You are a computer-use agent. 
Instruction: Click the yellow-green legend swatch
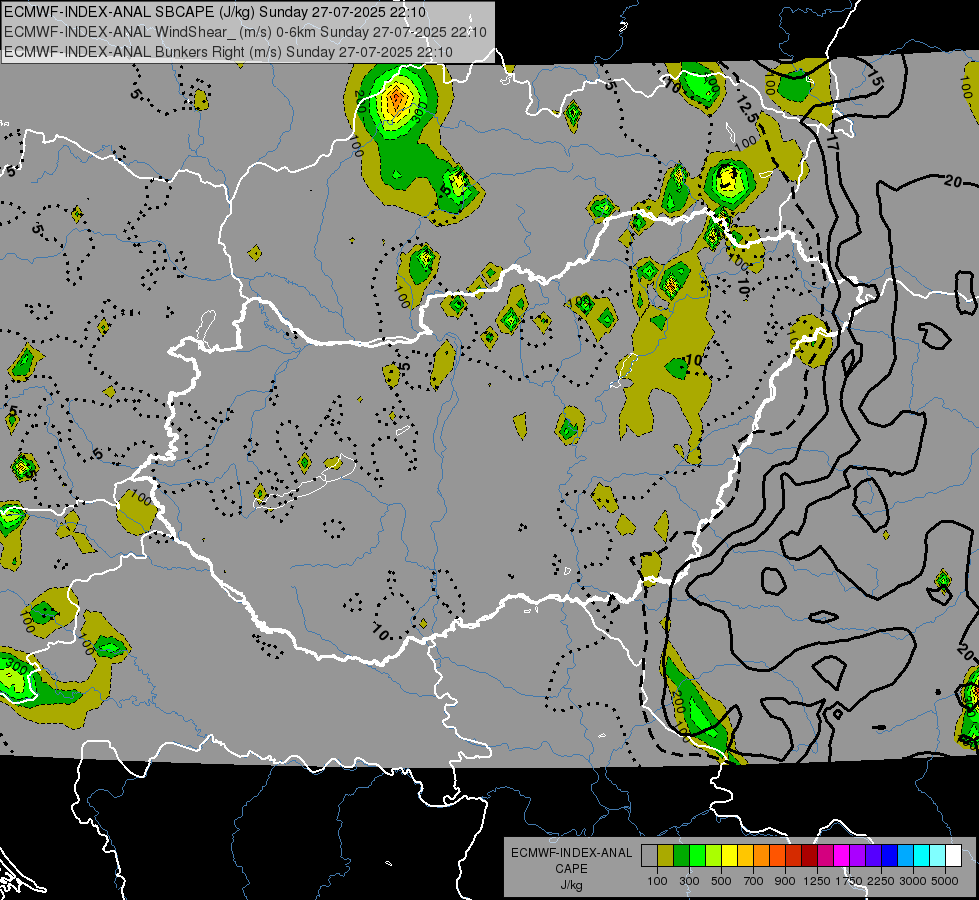714,855
